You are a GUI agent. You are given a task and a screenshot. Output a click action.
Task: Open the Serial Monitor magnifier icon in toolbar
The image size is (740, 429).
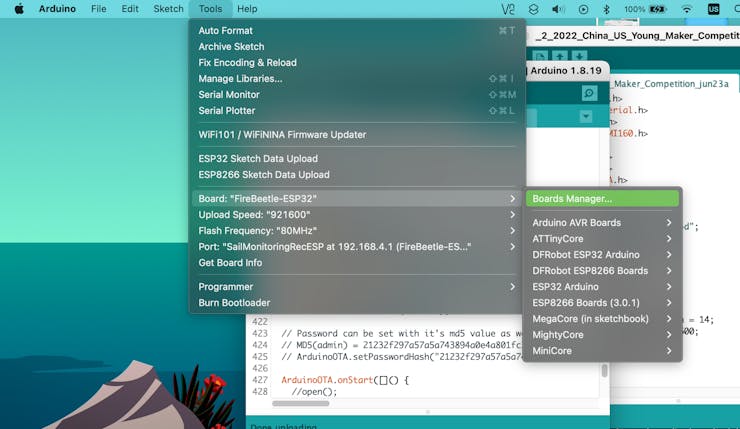(x=589, y=93)
